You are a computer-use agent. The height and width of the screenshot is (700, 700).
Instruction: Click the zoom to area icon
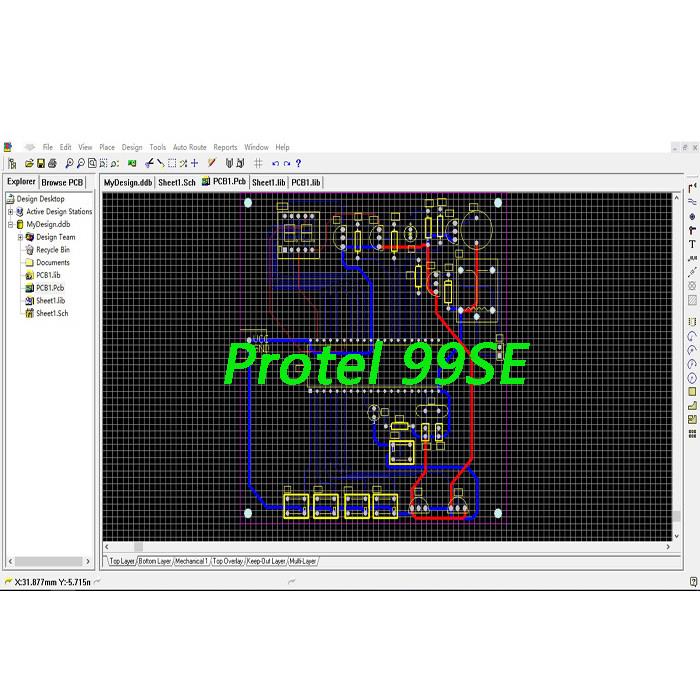(x=103, y=163)
